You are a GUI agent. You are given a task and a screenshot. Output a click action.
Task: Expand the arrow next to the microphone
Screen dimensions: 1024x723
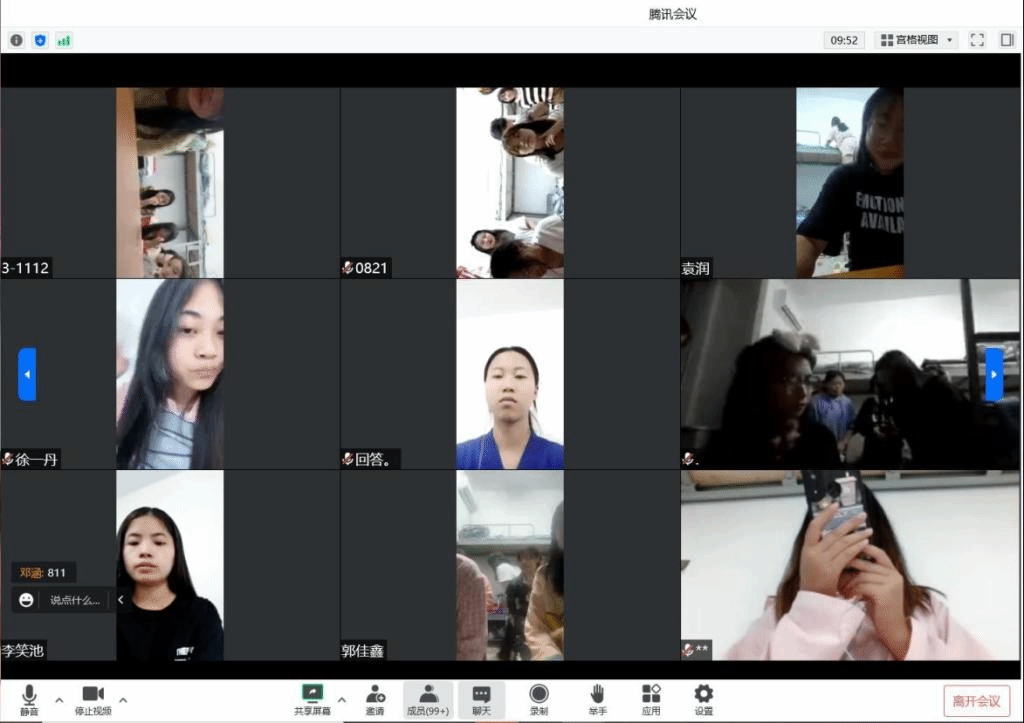(58, 699)
